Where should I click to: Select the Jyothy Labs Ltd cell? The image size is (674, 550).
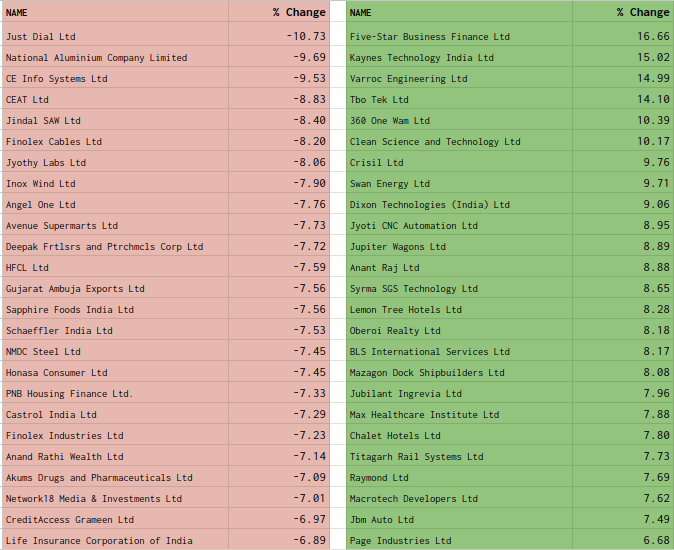click(x=115, y=162)
